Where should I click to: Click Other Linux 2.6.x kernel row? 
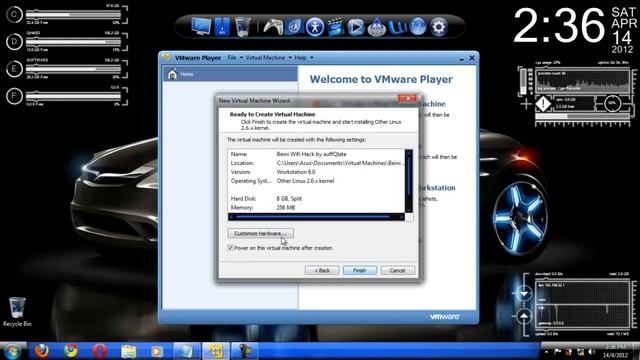[x=316, y=181]
